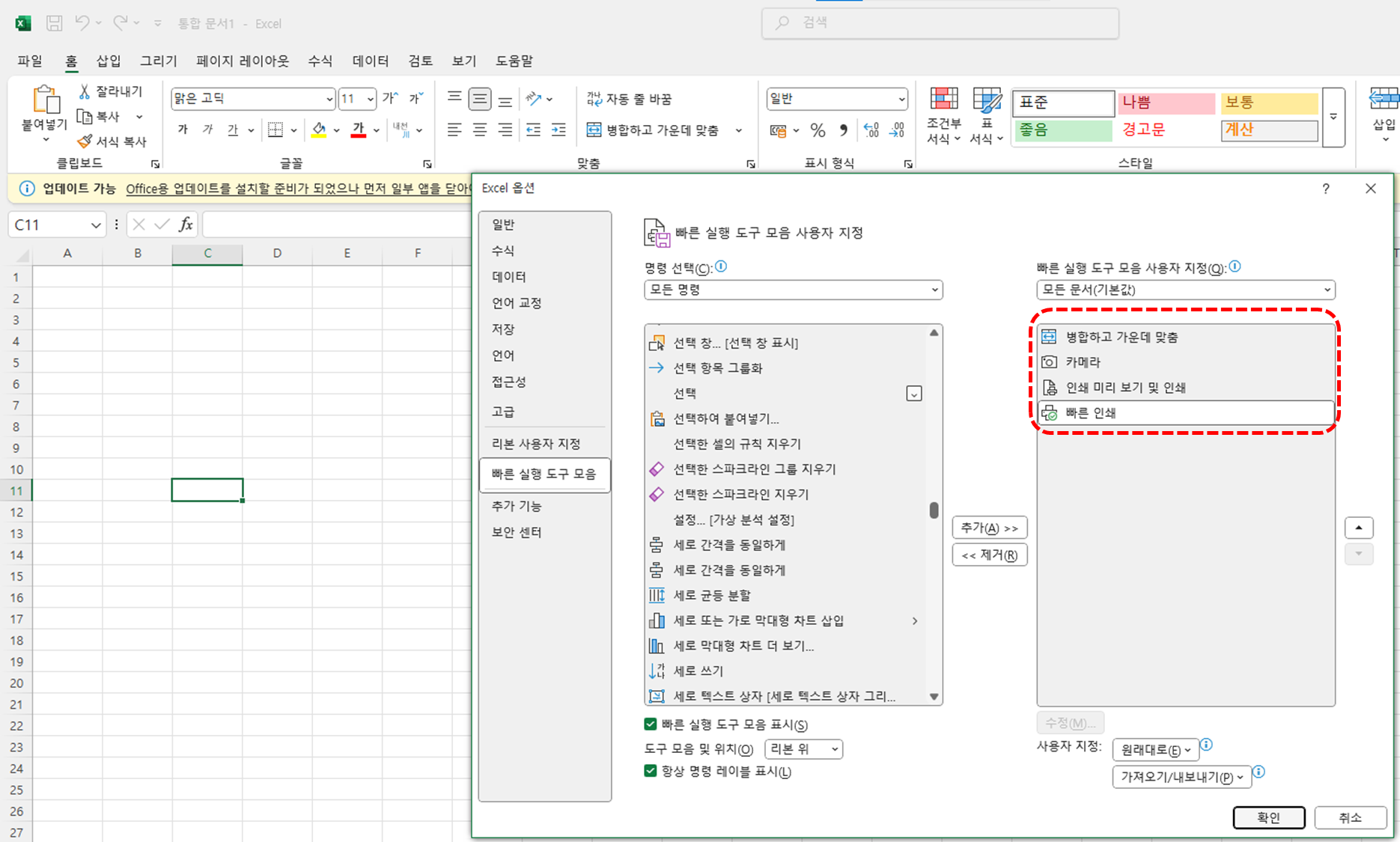
Task: Click the increase decimal icon
Action: (871, 131)
